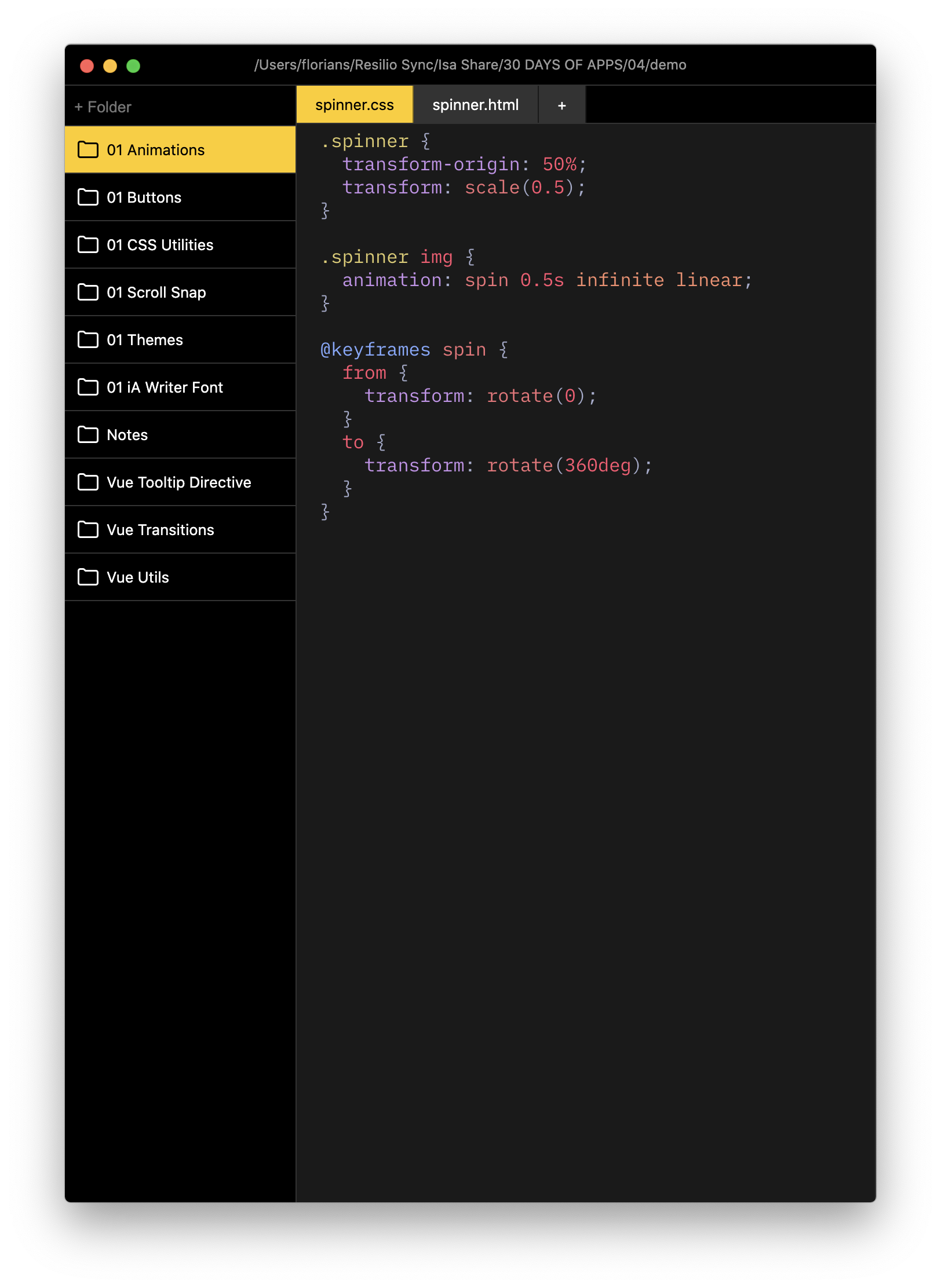Image resolution: width=941 pixels, height=1288 pixels.
Task: Click the Vue Tooltip Directive folder icon
Action: tap(88, 482)
